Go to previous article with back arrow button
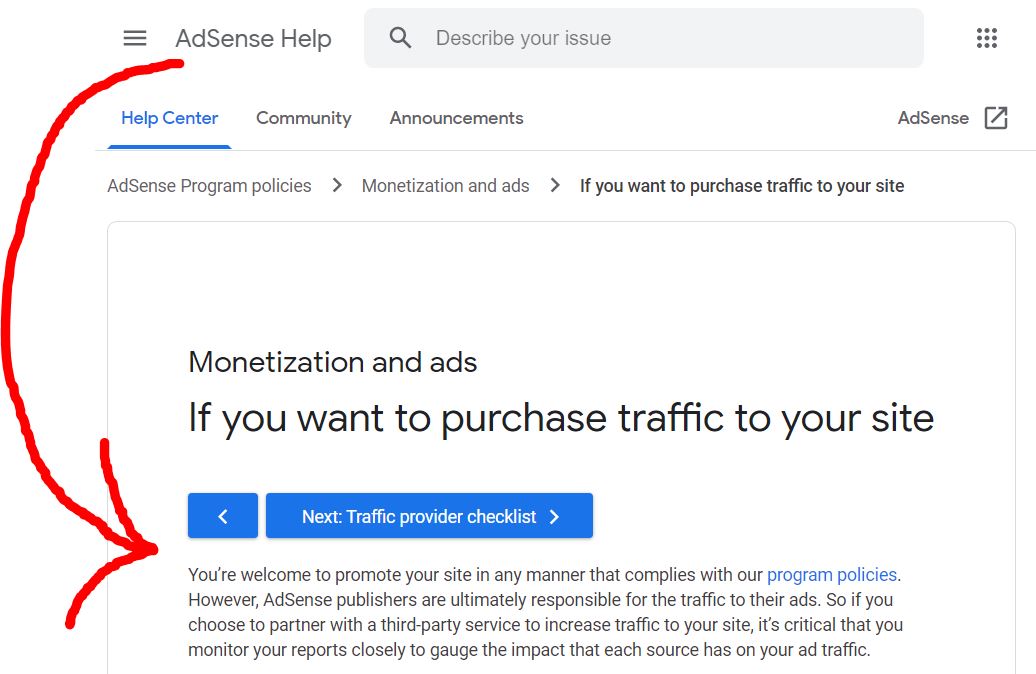1036x674 pixels. [x=223, y=515]
